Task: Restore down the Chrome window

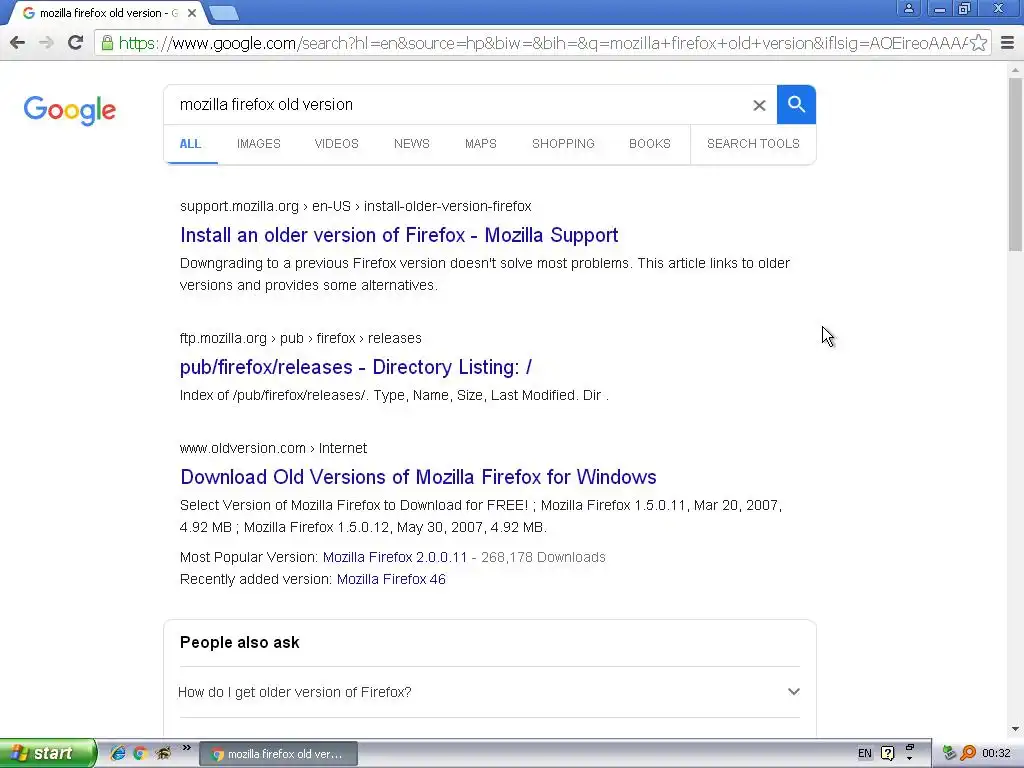Action: point(964,8)
